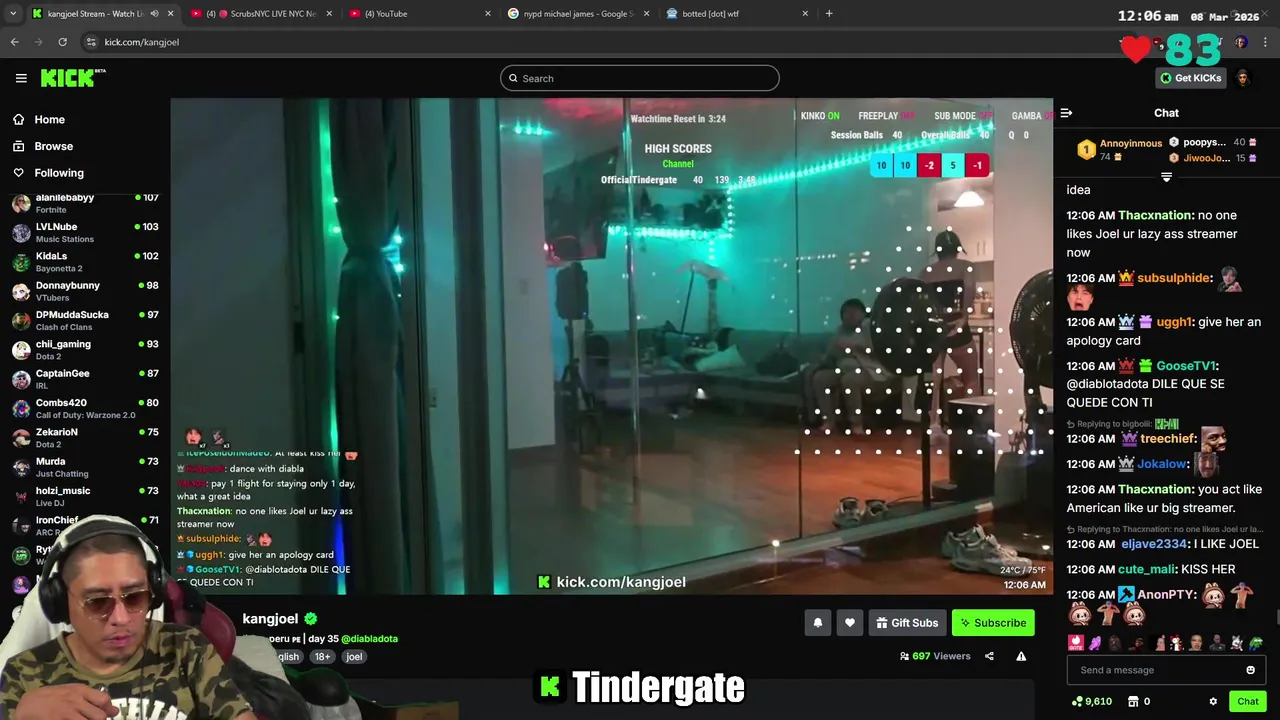The width and height of the screenshot is (1280, 720).
Task: Switch to the botted [dot] wtf tab
Action: click(737, 14)
